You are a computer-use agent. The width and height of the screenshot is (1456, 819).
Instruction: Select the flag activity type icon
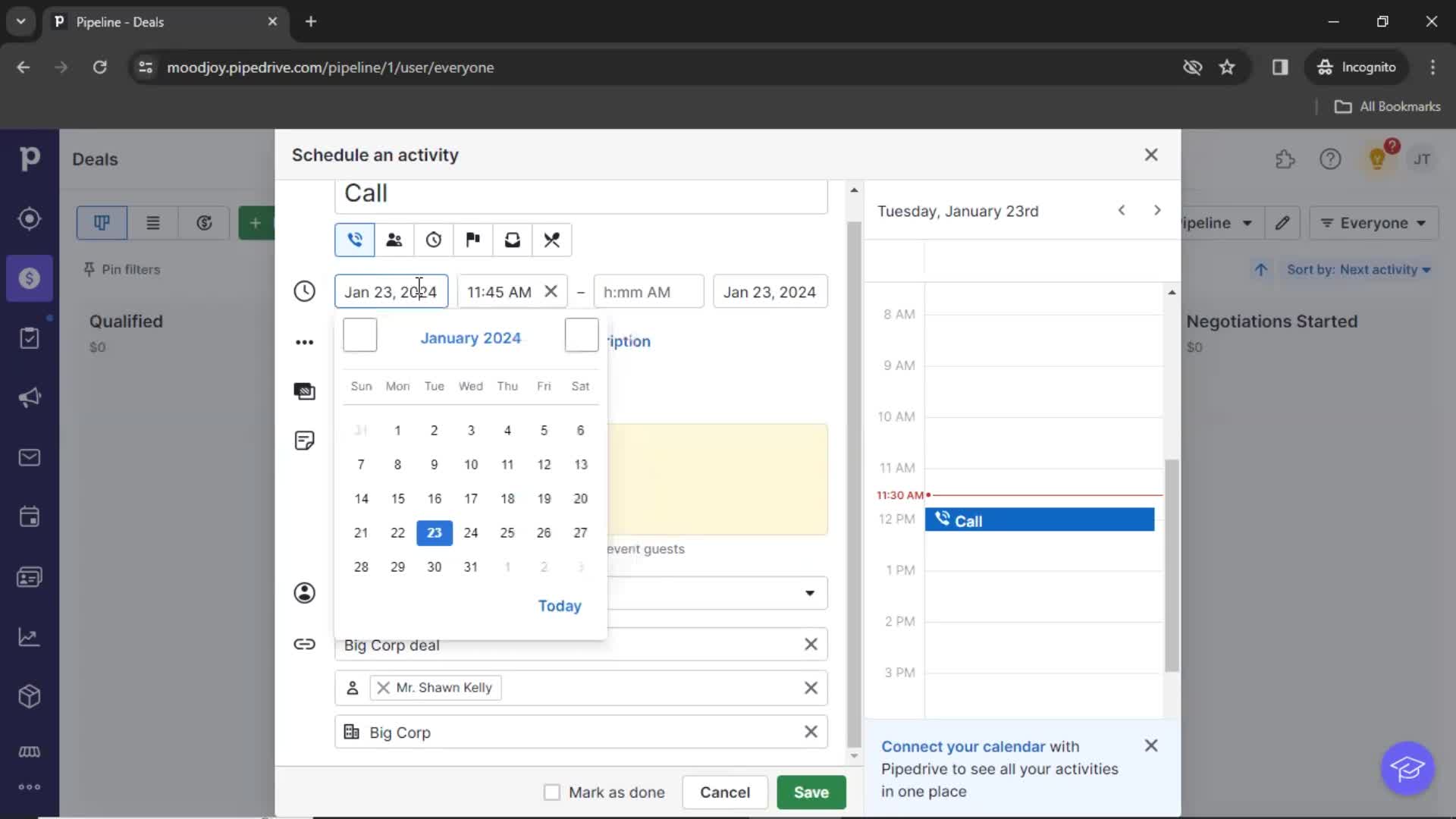473,240
